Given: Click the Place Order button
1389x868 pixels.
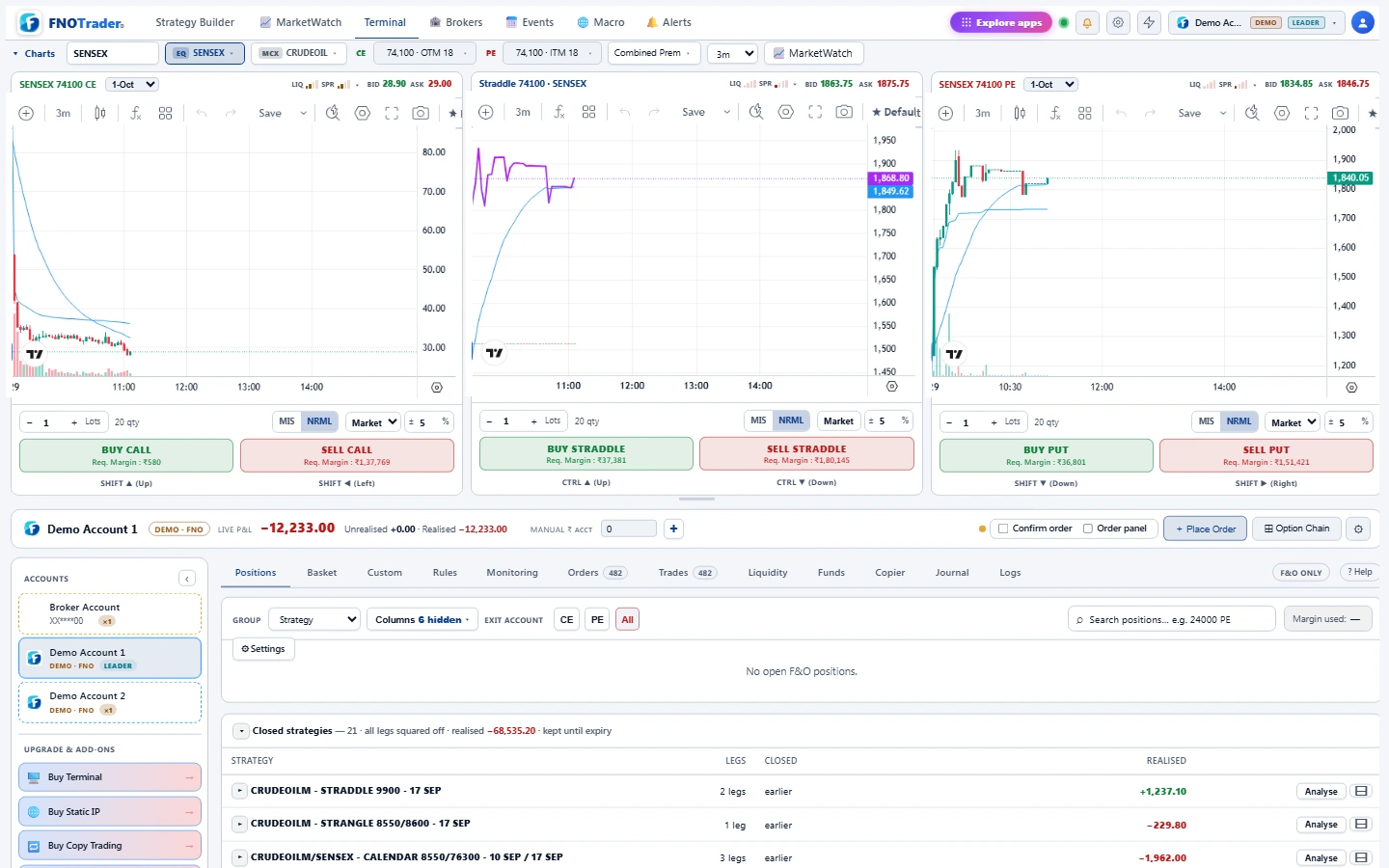Looking at the screenshot, I should point(1205,529).
